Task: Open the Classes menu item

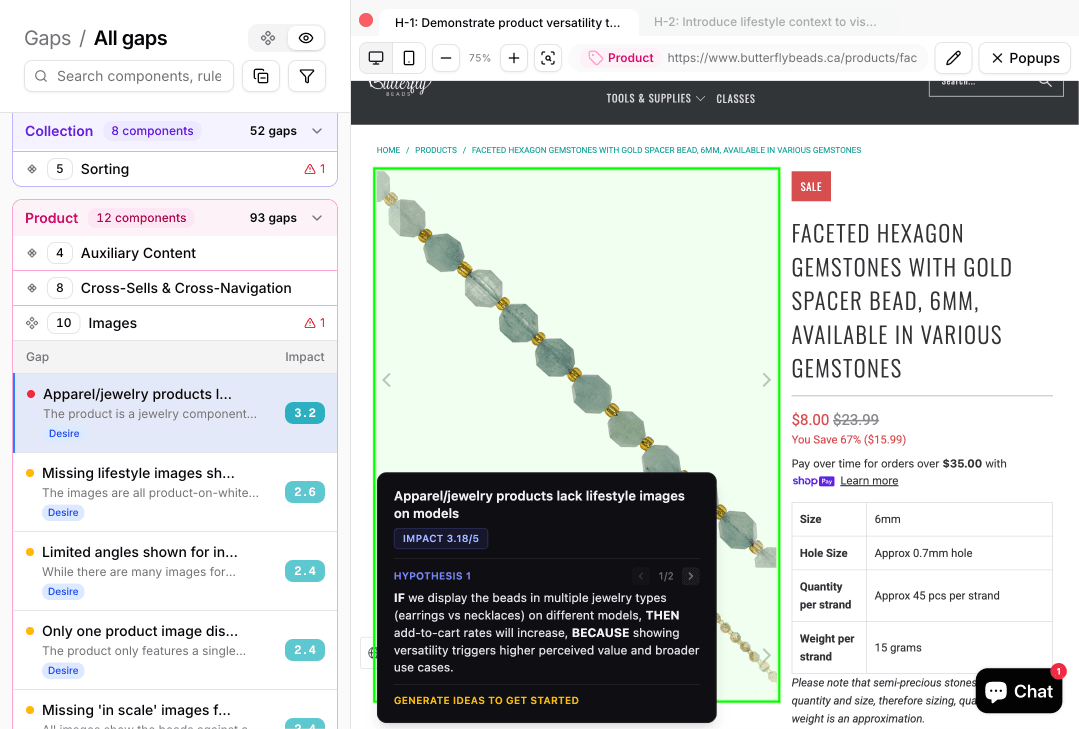Action: [x=736, y=98]
